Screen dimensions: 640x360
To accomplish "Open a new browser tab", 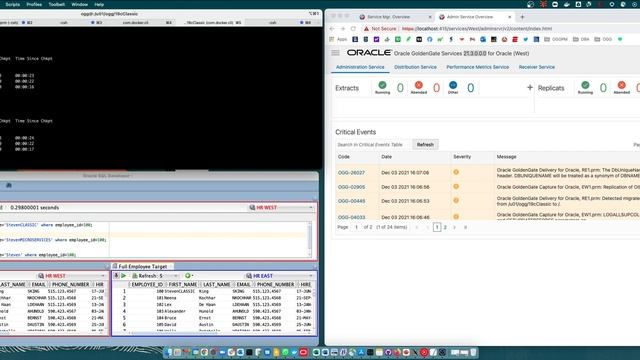I will (x=522, y=17).
